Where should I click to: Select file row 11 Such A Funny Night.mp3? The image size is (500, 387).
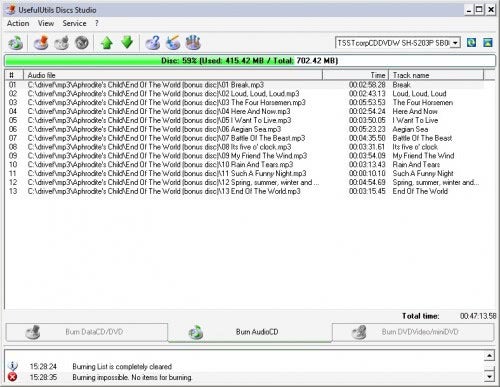pyautogui.click(x=245, y=173)
